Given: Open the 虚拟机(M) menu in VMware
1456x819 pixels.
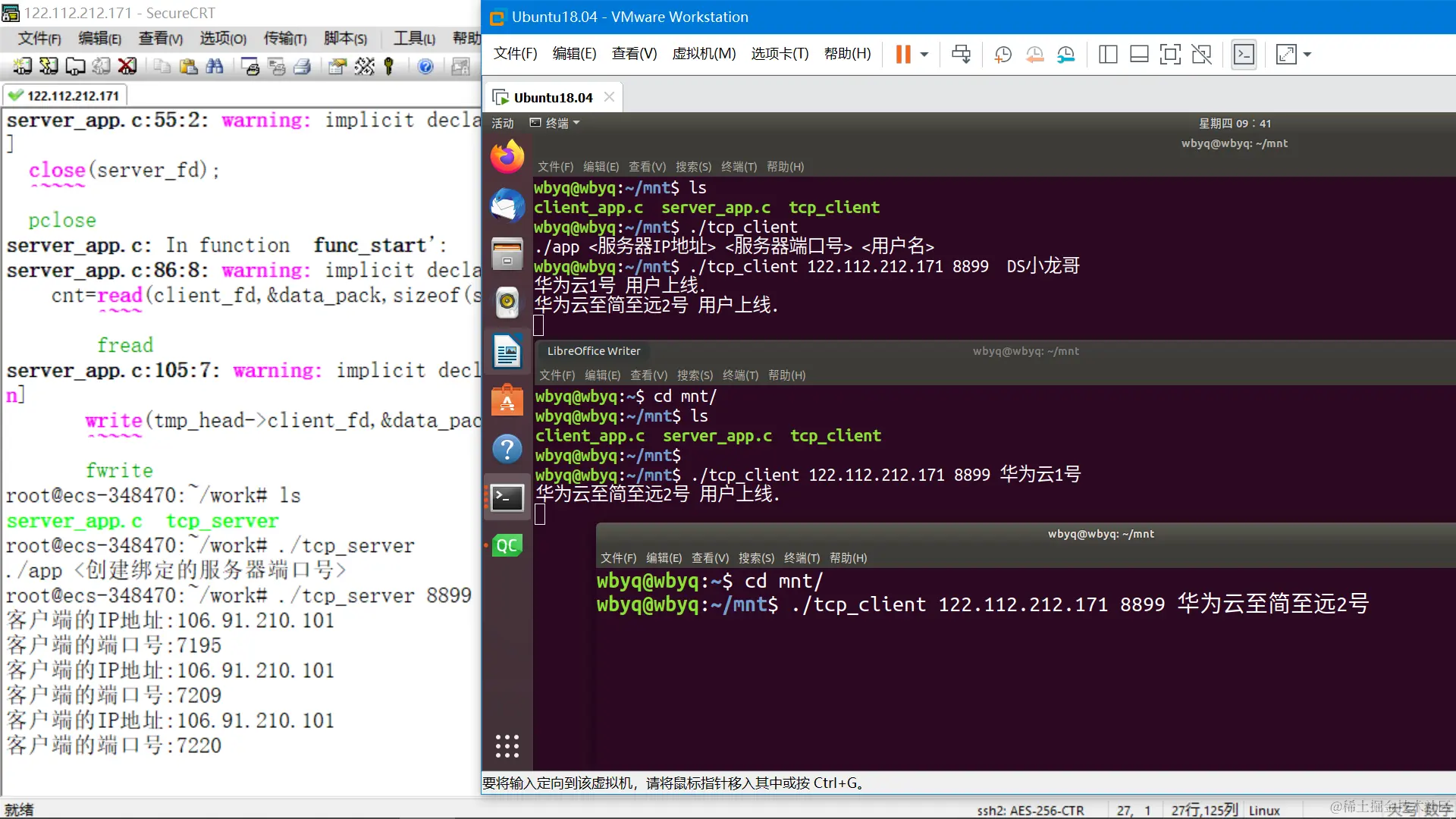Looking at the screenshot, I should (x=703, y=54).
